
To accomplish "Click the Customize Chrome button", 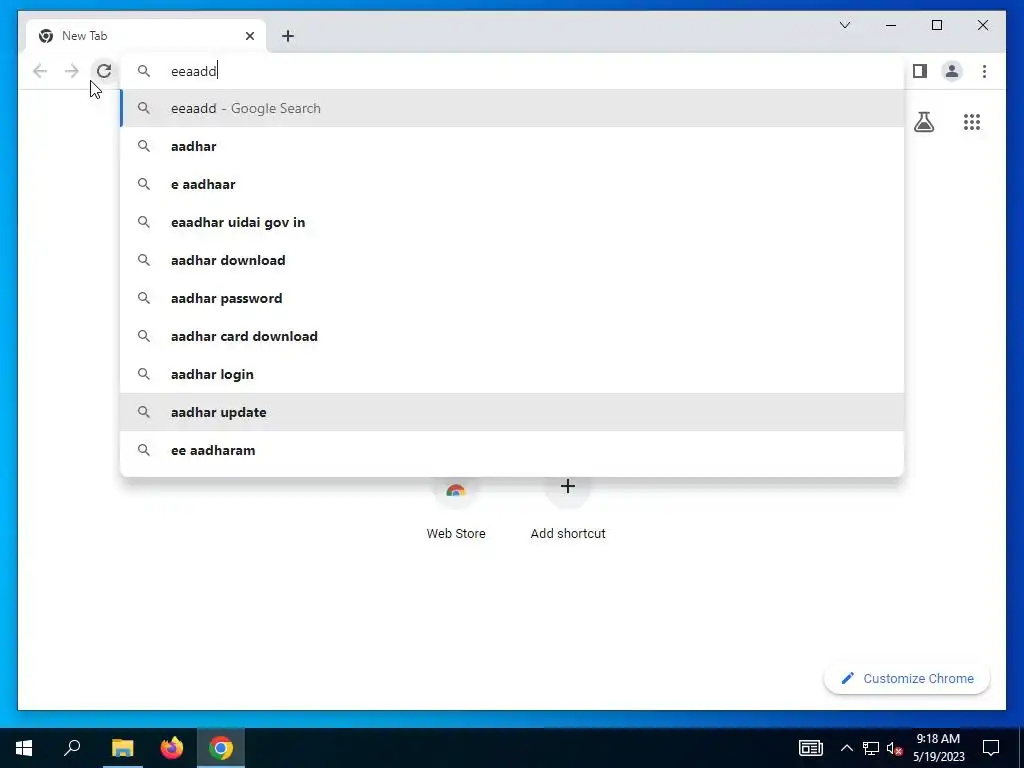I will click(907, 679).
